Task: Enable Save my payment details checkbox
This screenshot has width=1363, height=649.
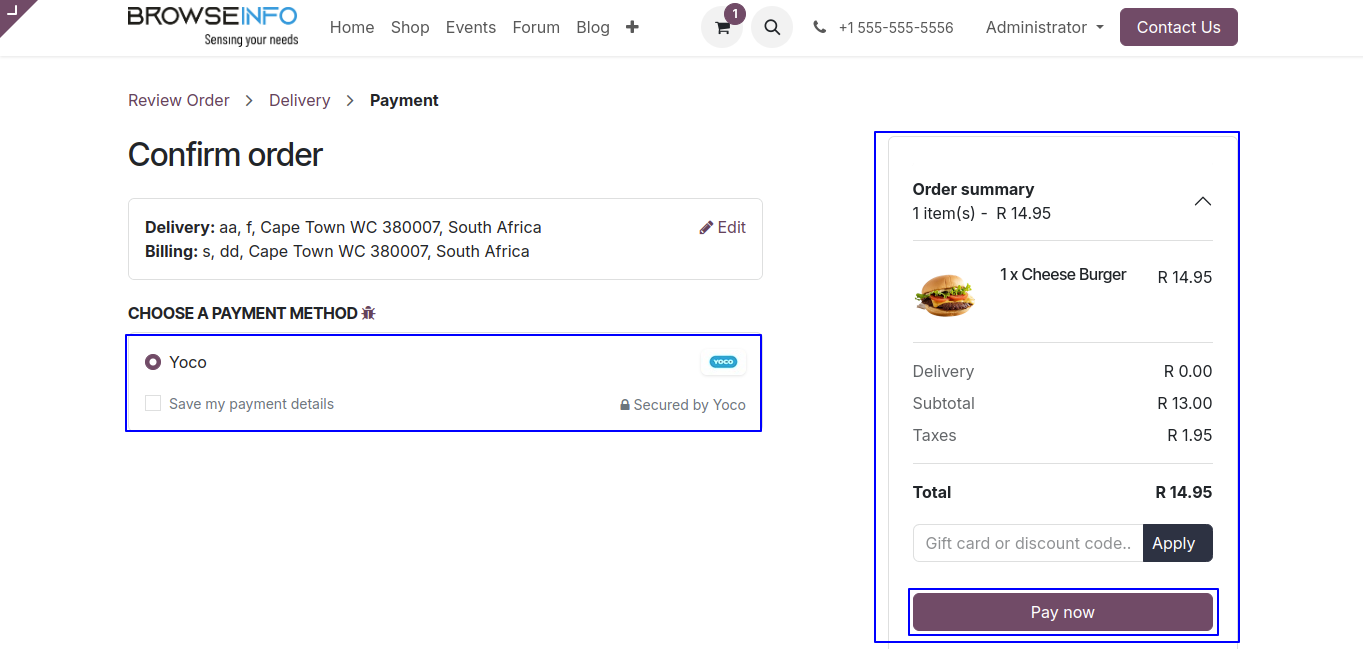Action: click(x=153, y=404)
